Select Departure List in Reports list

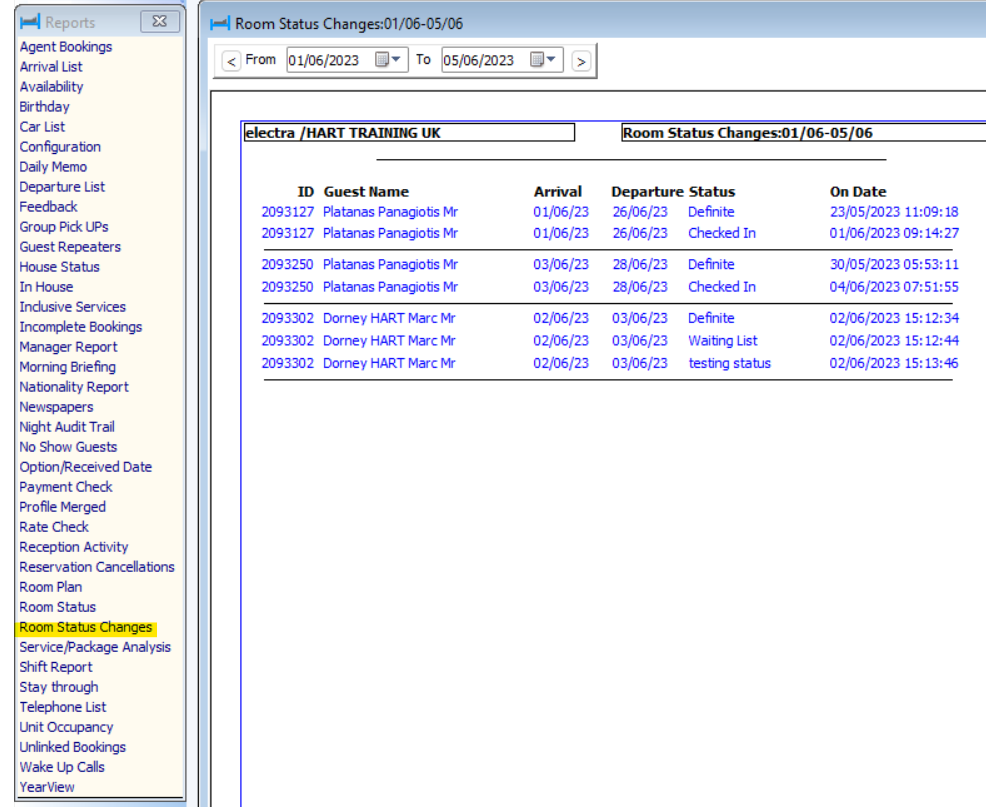(x=62, y=187)
